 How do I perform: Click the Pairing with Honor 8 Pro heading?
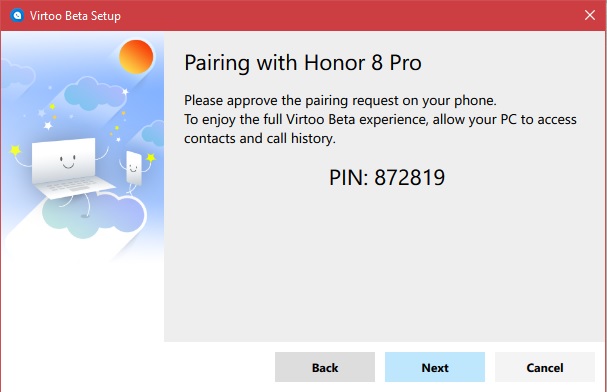point(303,63)
